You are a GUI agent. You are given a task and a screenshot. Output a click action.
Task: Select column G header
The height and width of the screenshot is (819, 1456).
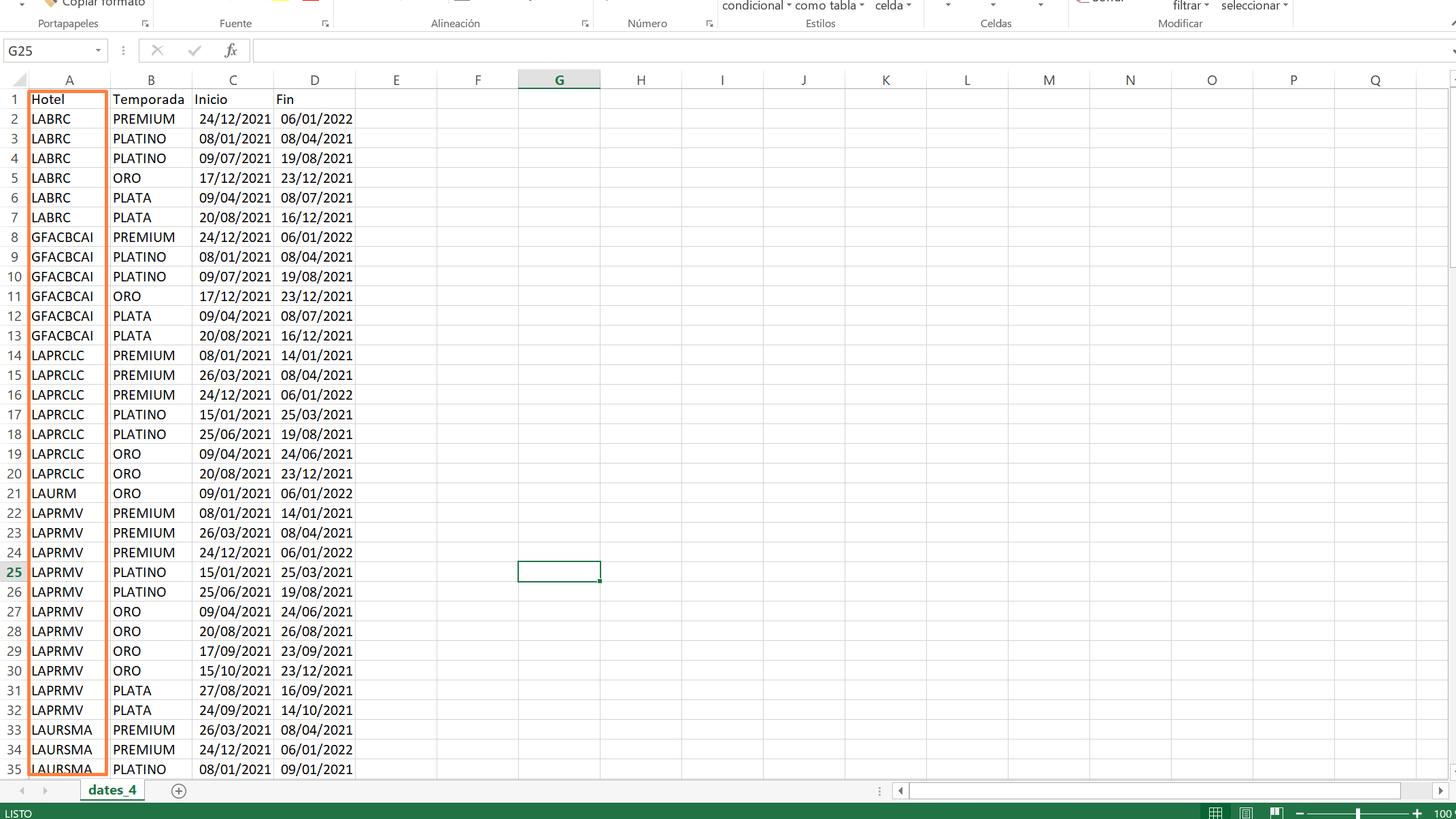coord(559,80)
